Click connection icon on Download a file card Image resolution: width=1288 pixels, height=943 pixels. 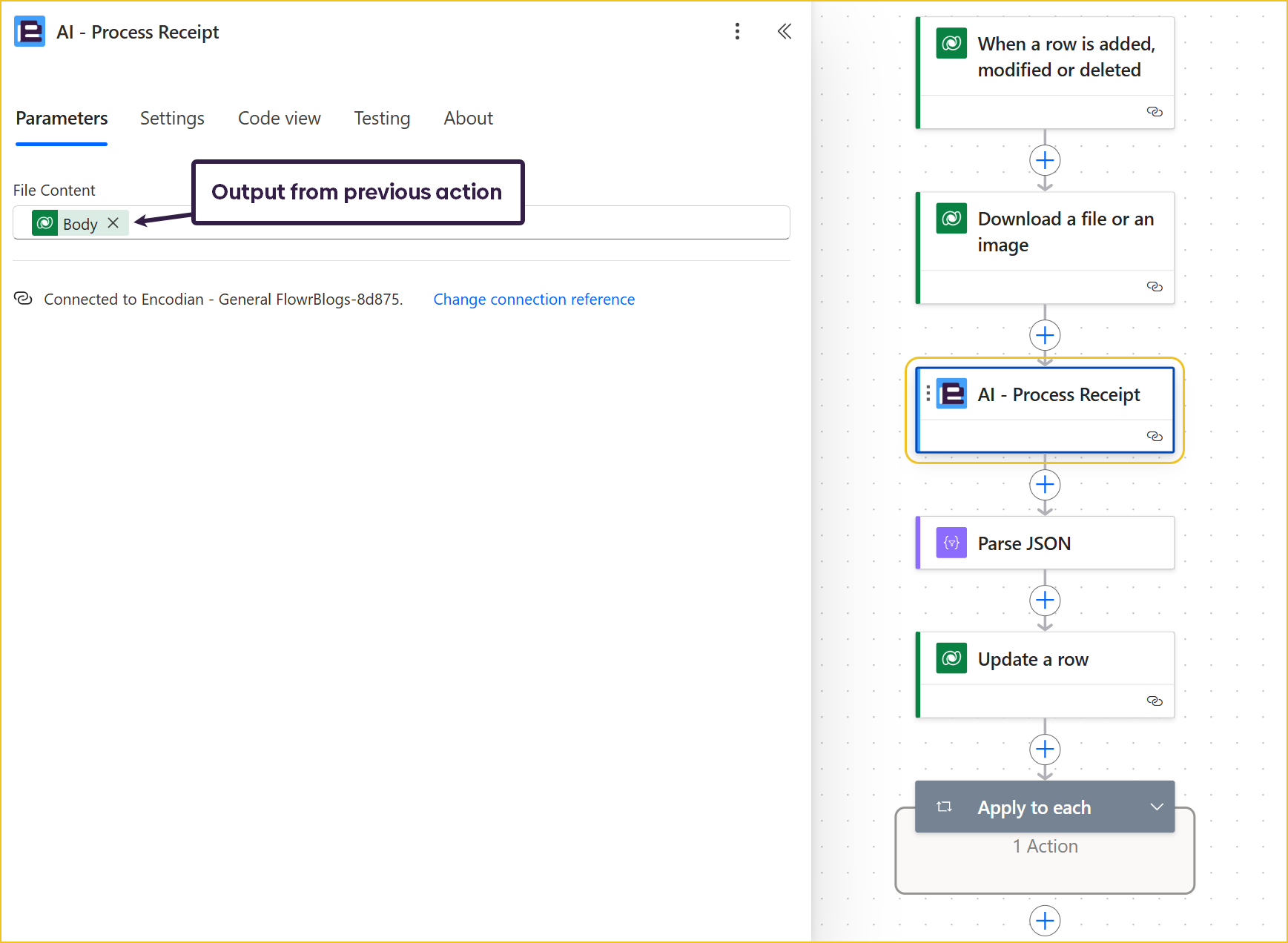tap(1155, 286)
